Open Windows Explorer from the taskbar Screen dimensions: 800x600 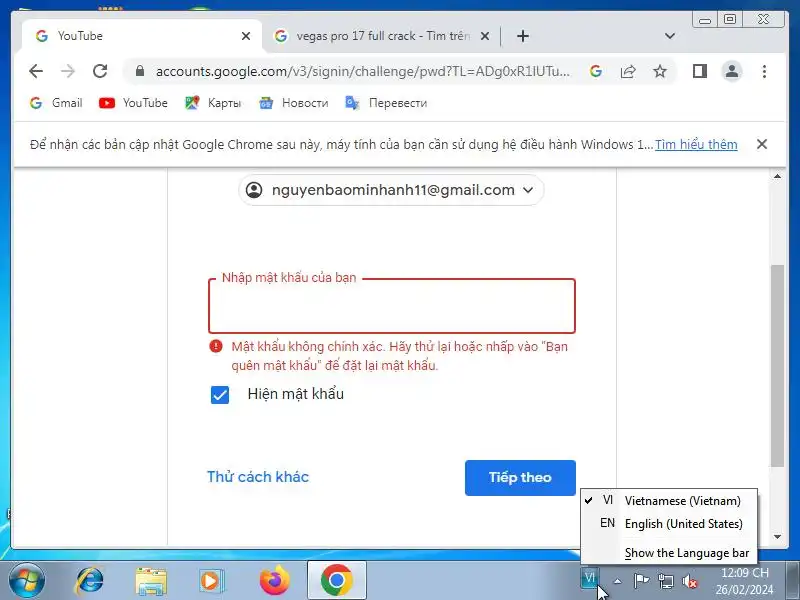point(151,581)
